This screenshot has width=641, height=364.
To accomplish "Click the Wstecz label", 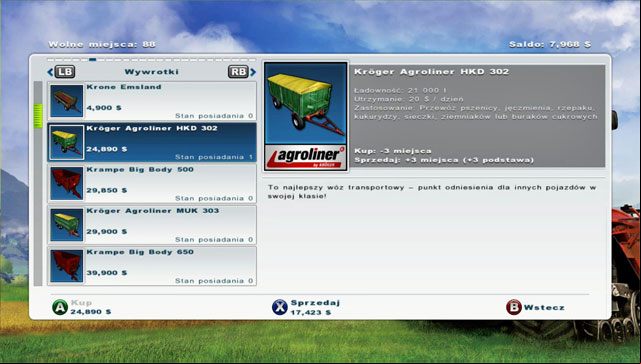I will tap(544, 308).
